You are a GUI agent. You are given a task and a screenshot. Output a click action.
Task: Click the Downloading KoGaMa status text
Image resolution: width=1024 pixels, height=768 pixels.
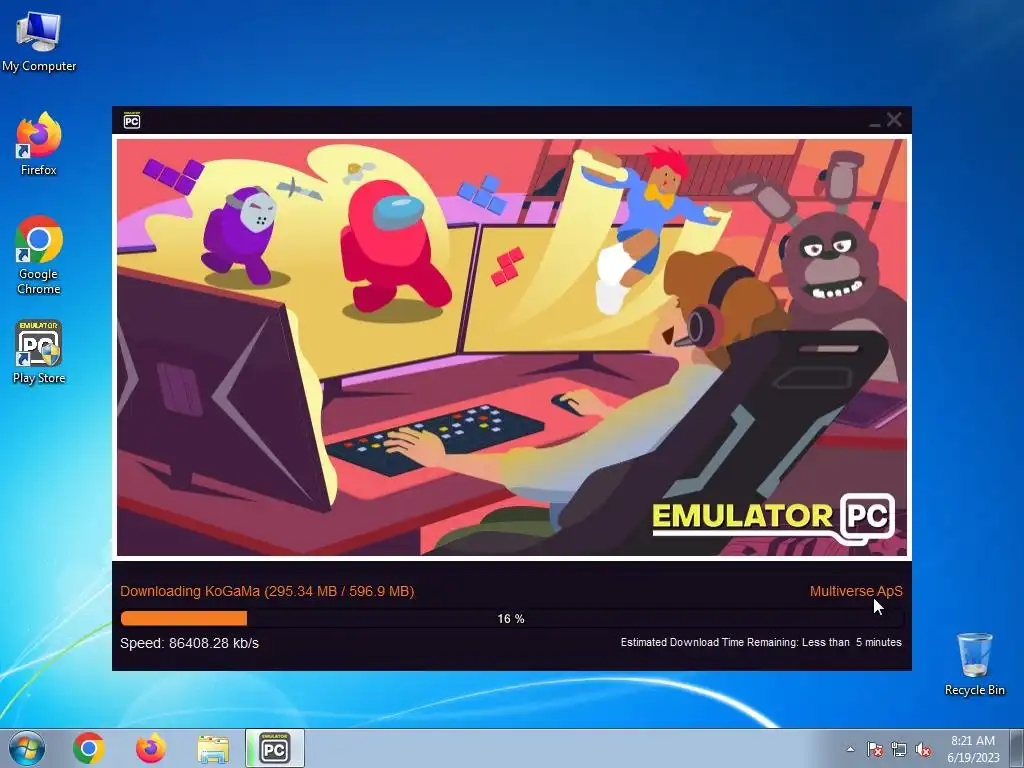[267, 591]
